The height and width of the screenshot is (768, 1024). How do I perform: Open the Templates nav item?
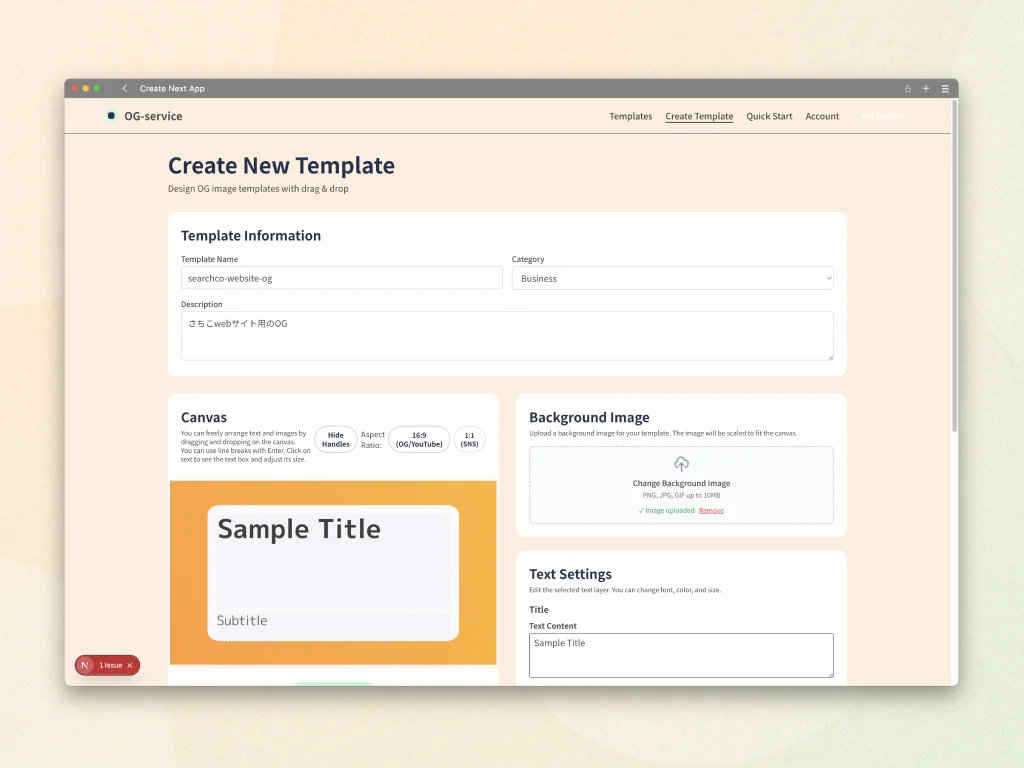coord(630,117)
